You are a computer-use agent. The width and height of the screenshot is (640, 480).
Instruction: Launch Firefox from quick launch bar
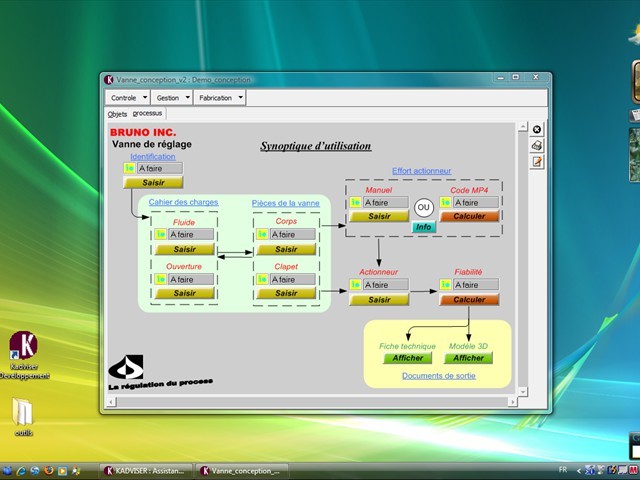[49, 471]
